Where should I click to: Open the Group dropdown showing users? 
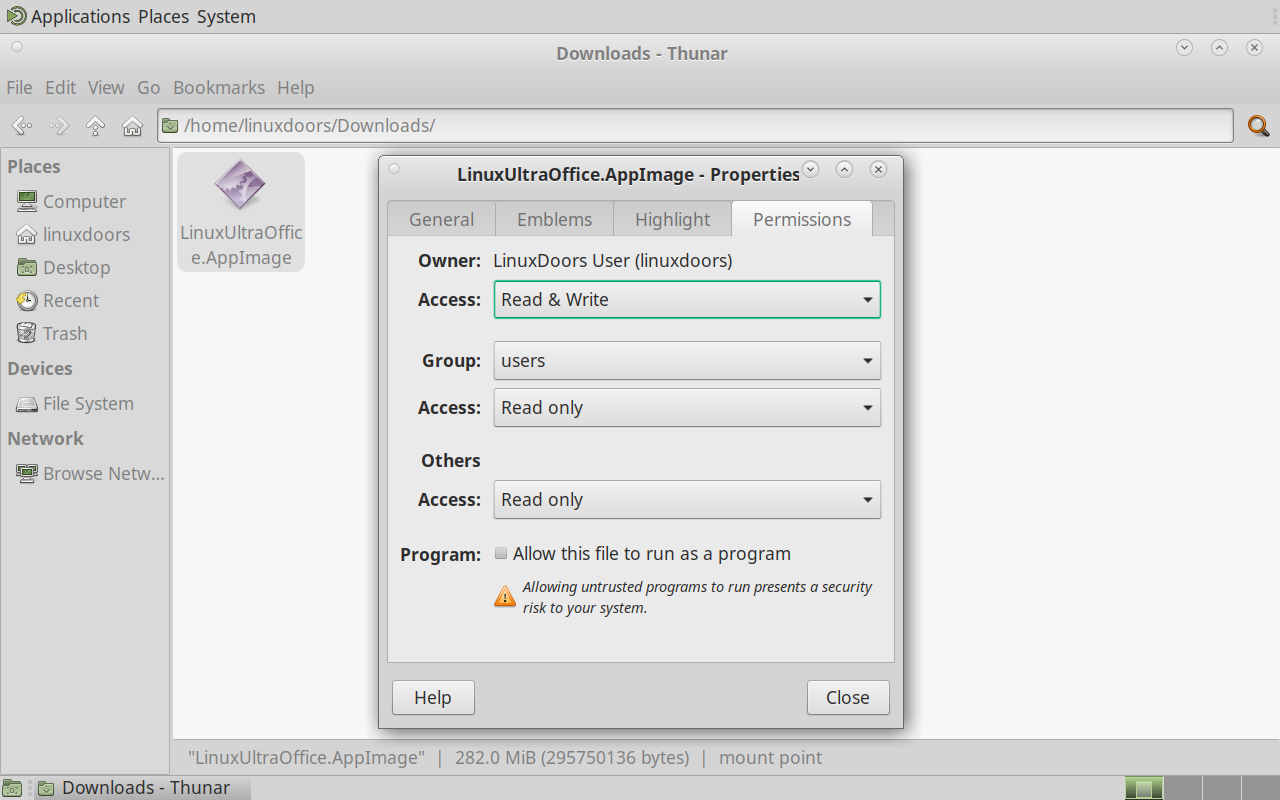pos(687,360)
